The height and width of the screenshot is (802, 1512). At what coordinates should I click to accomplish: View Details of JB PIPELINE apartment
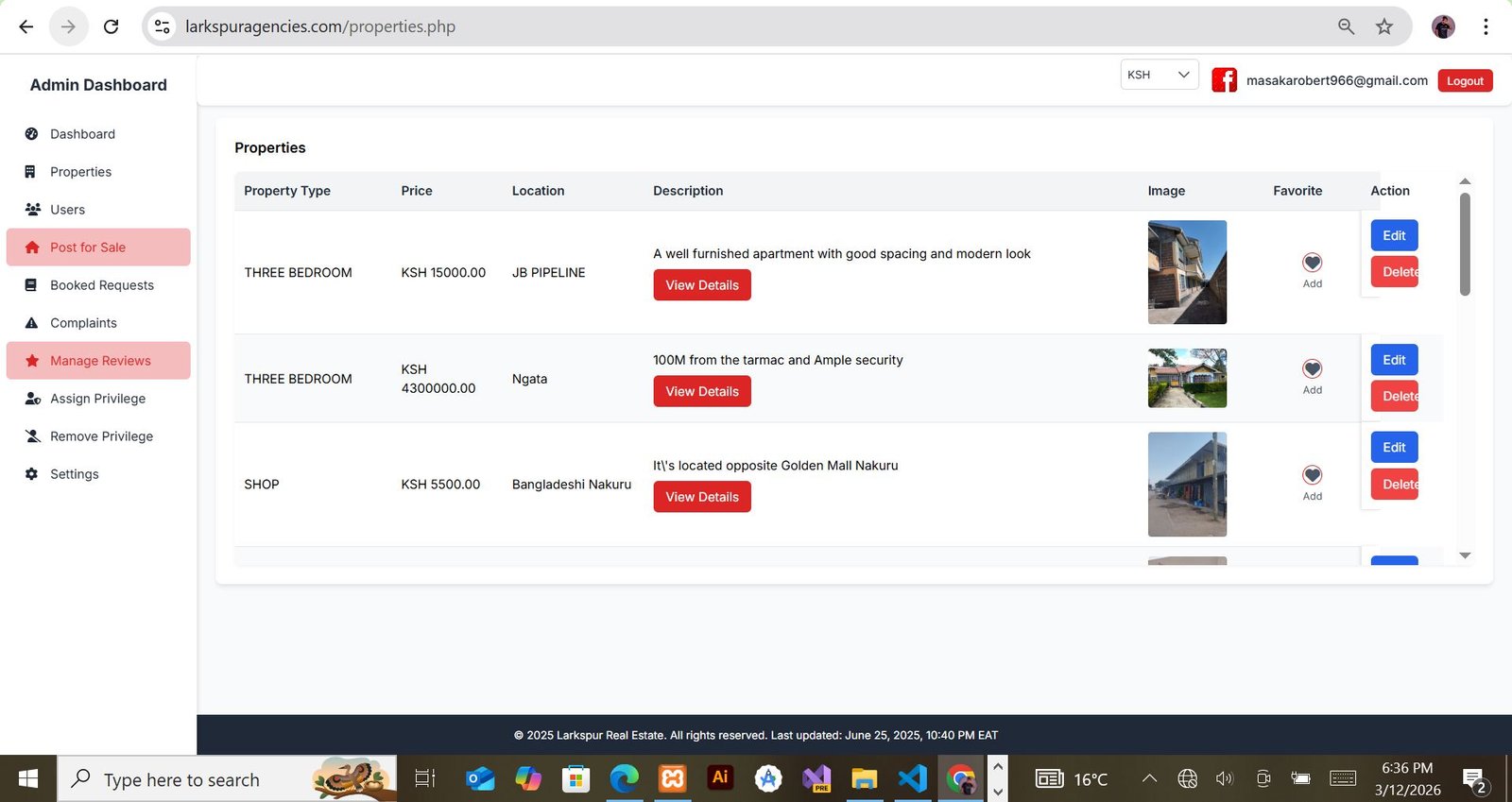pos(702,285)
